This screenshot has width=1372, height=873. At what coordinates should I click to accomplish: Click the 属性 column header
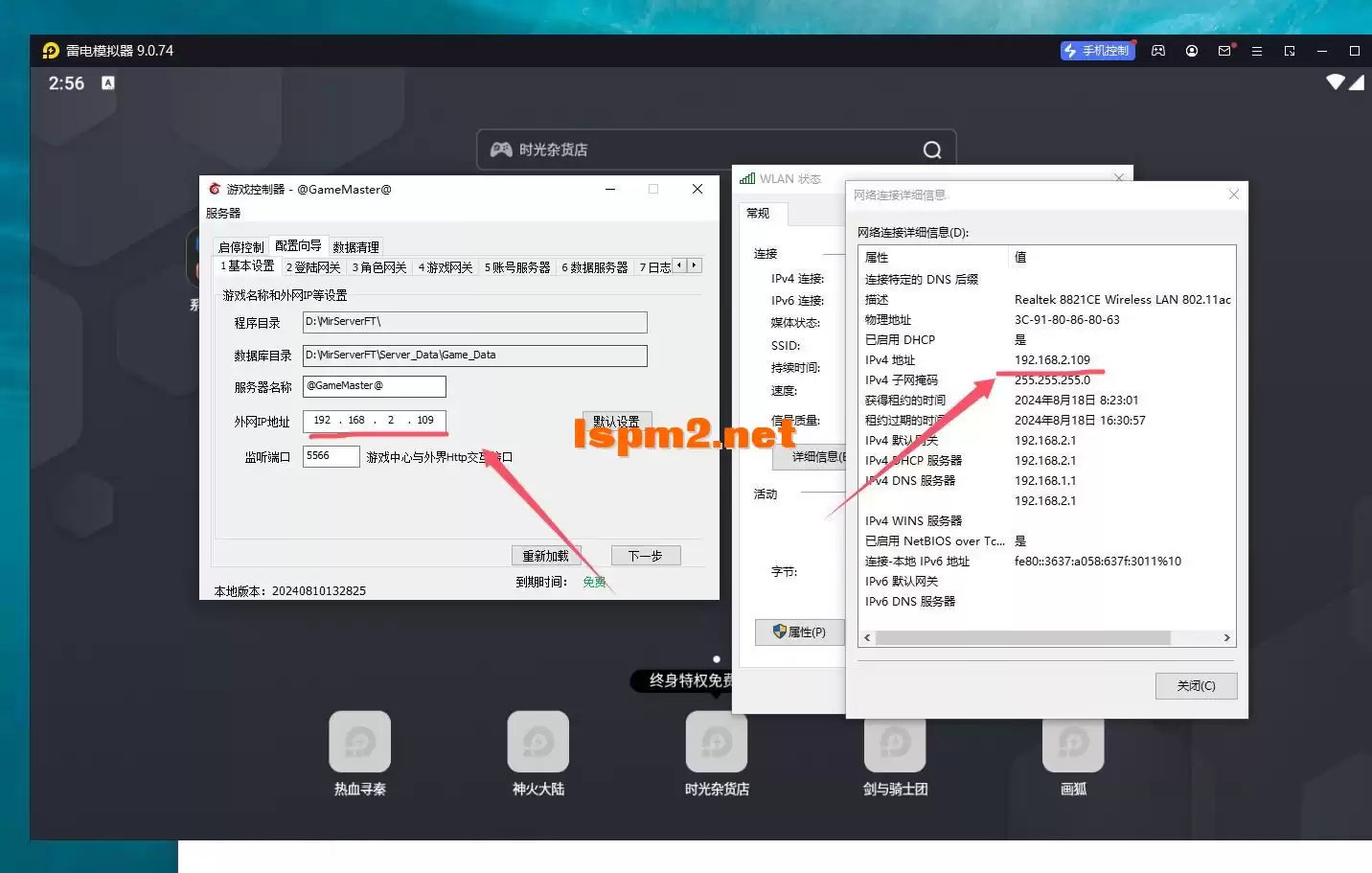pos(933,257)
